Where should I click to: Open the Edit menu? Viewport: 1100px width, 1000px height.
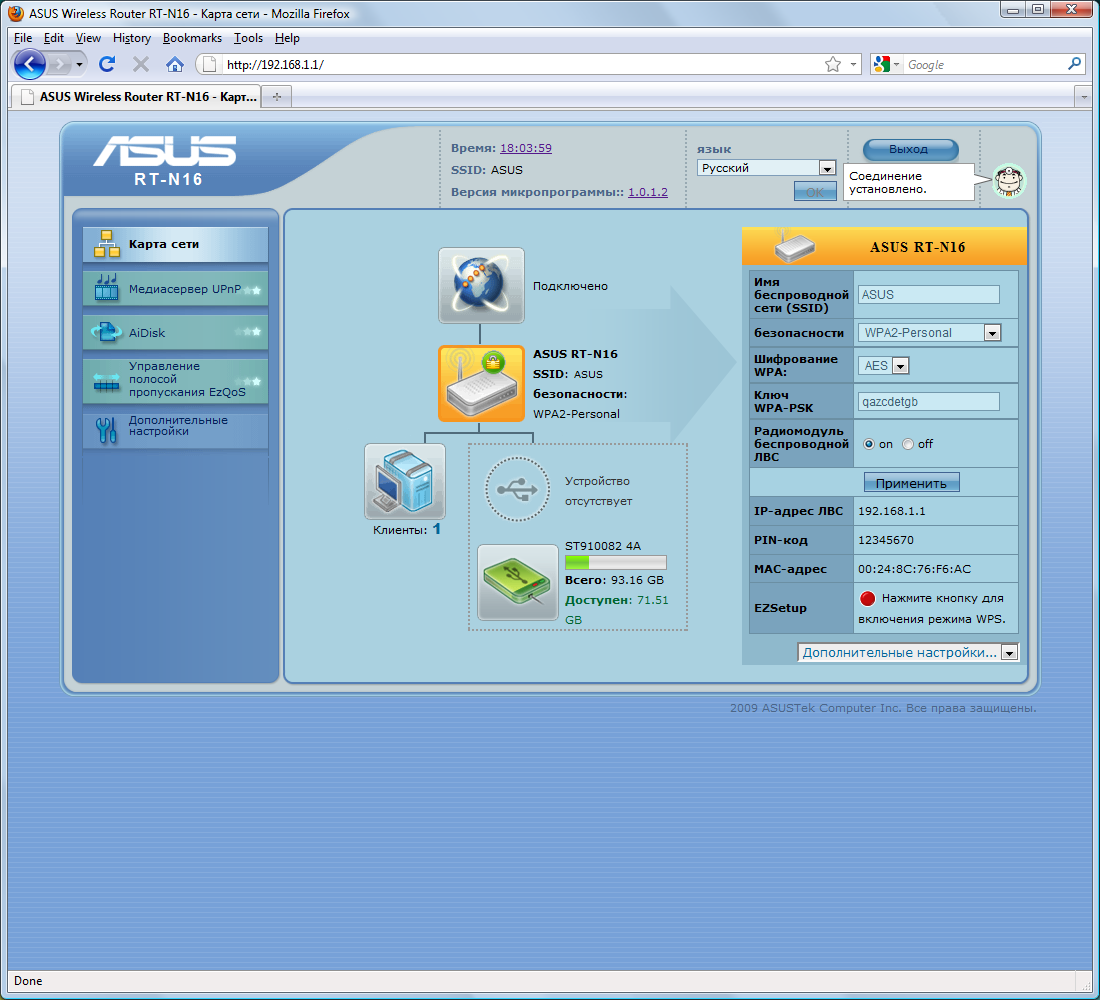coord(53,38)
